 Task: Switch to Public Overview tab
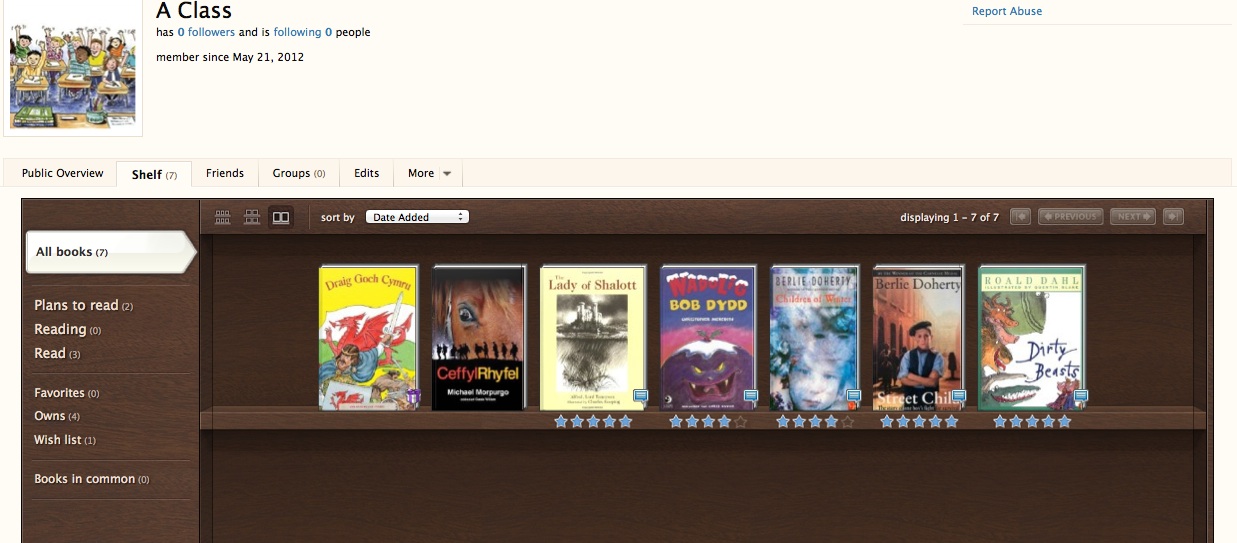tap(62, 173)
